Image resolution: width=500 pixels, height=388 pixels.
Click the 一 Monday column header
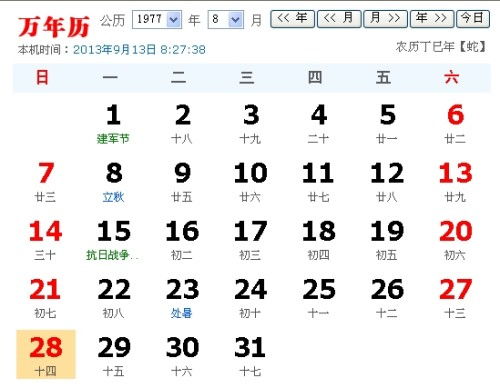pos(110,78)
